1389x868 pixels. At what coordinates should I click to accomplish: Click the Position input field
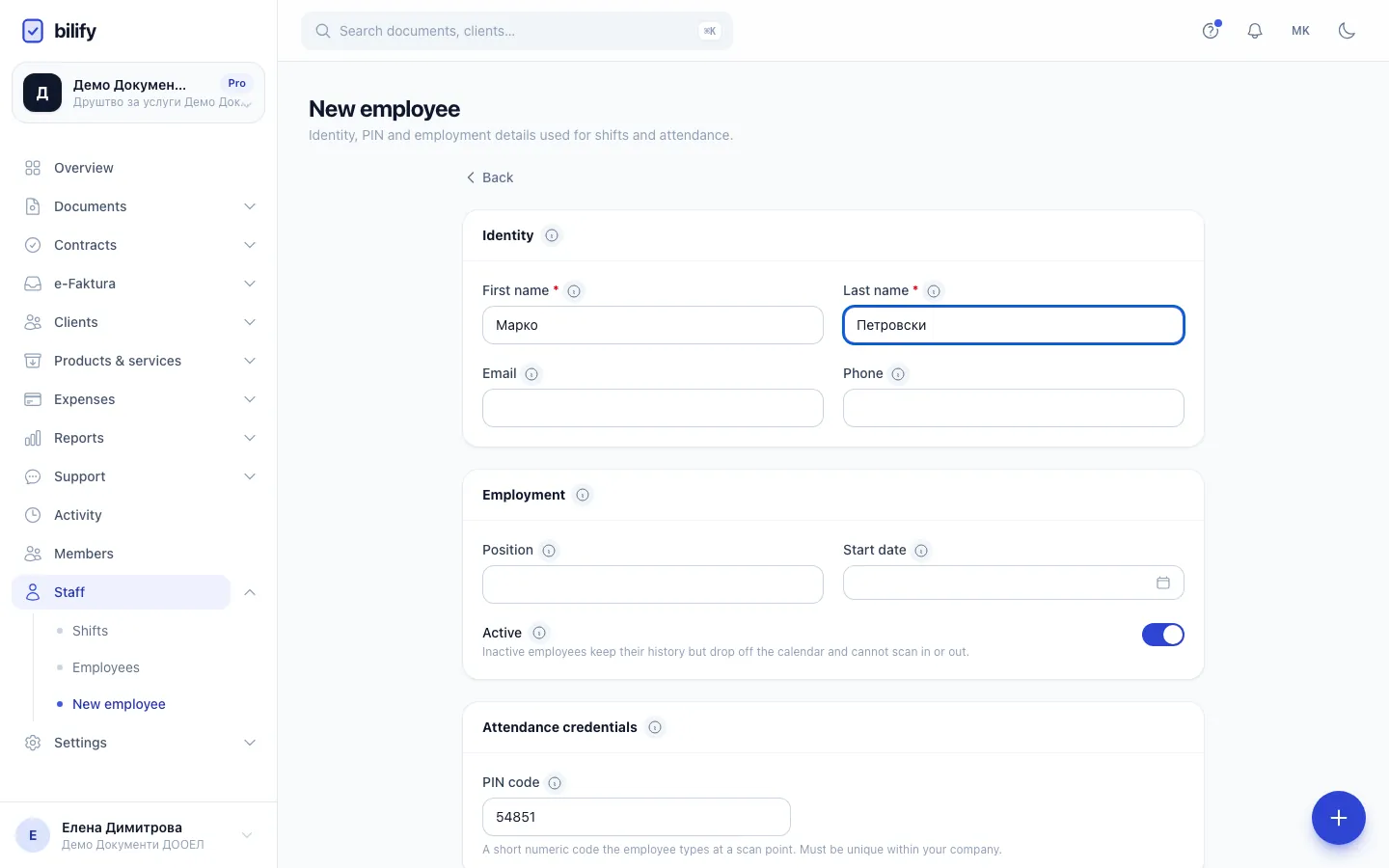pos(653,584)
